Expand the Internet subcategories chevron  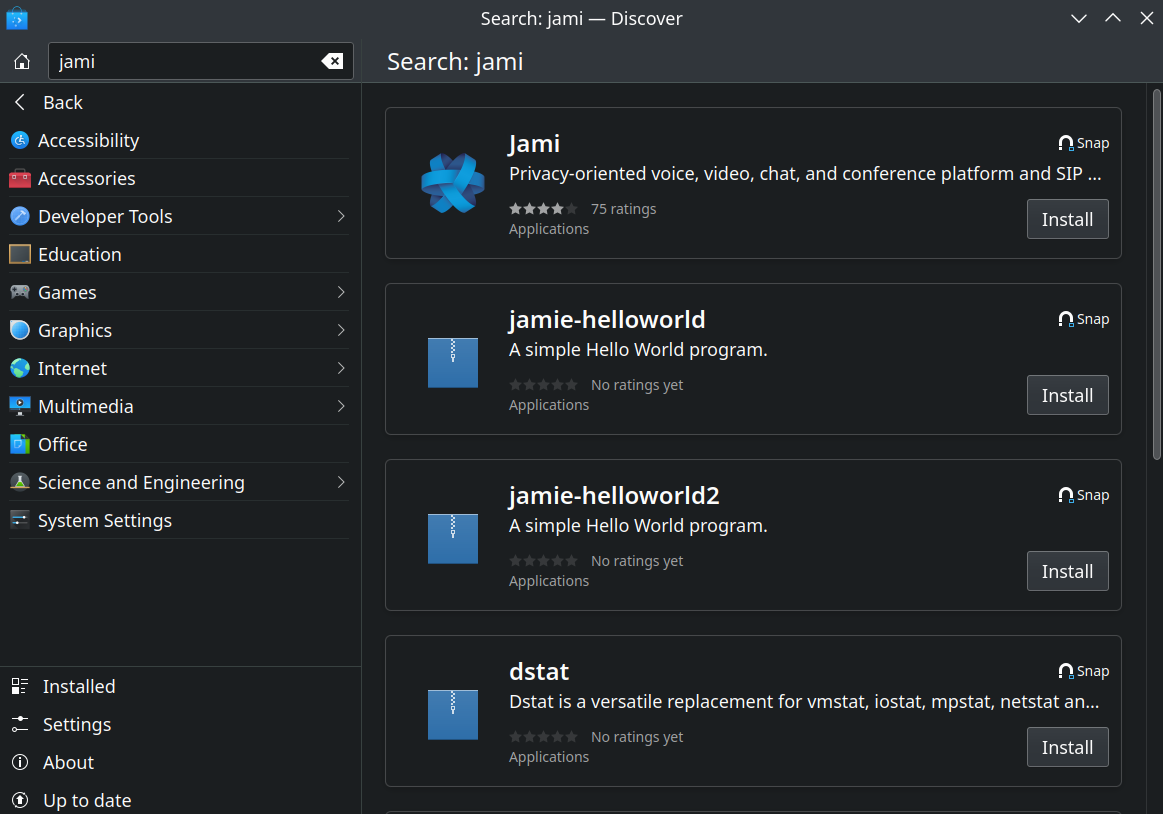pyautogui.click(x=341, y=368)
